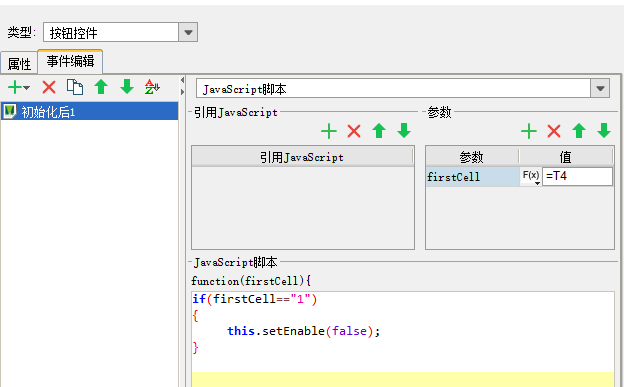
Task: Copy the selected event
Action: click(x=75, y=87)
